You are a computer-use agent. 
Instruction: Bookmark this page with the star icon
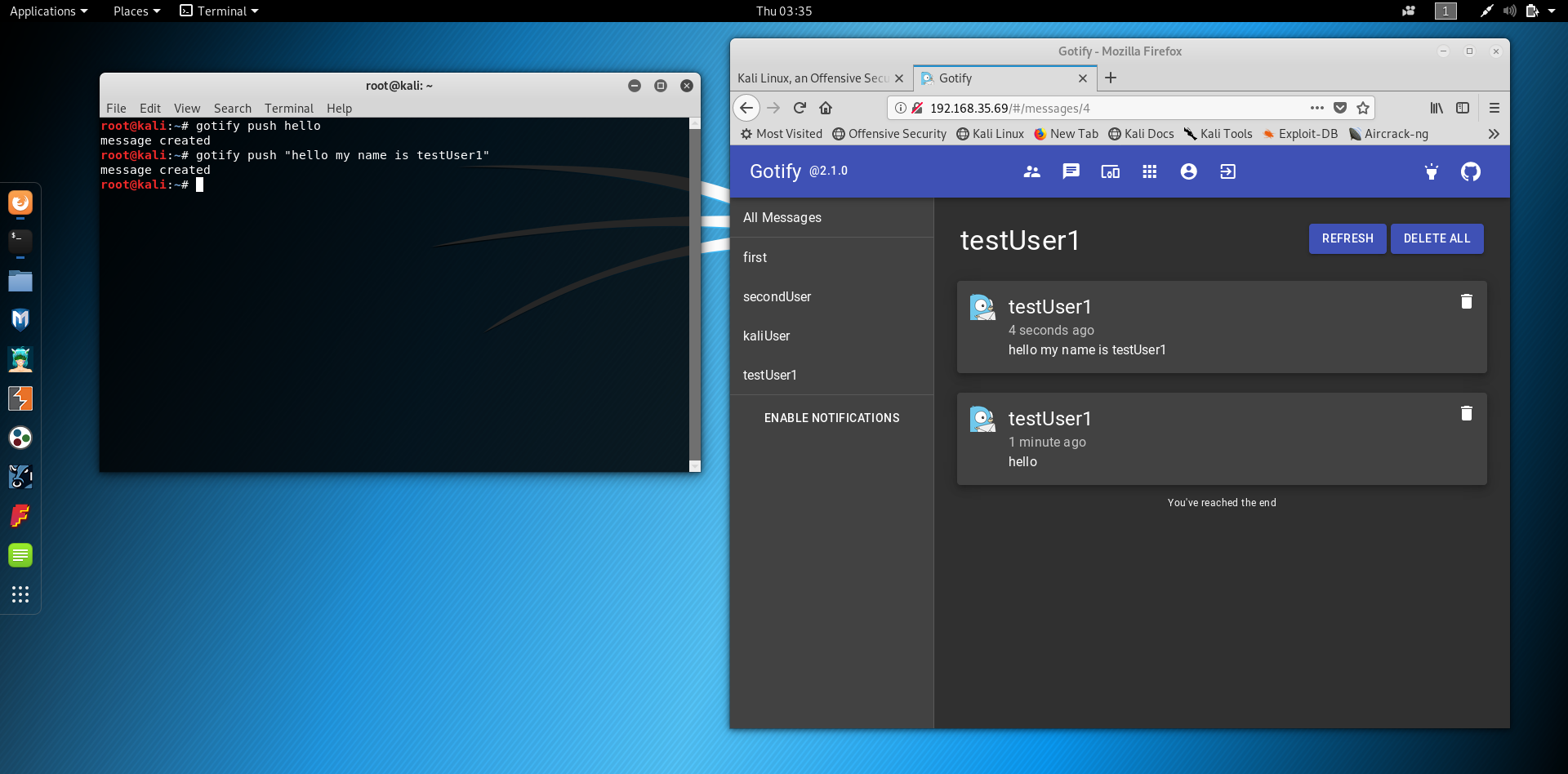click(1362, 108)
